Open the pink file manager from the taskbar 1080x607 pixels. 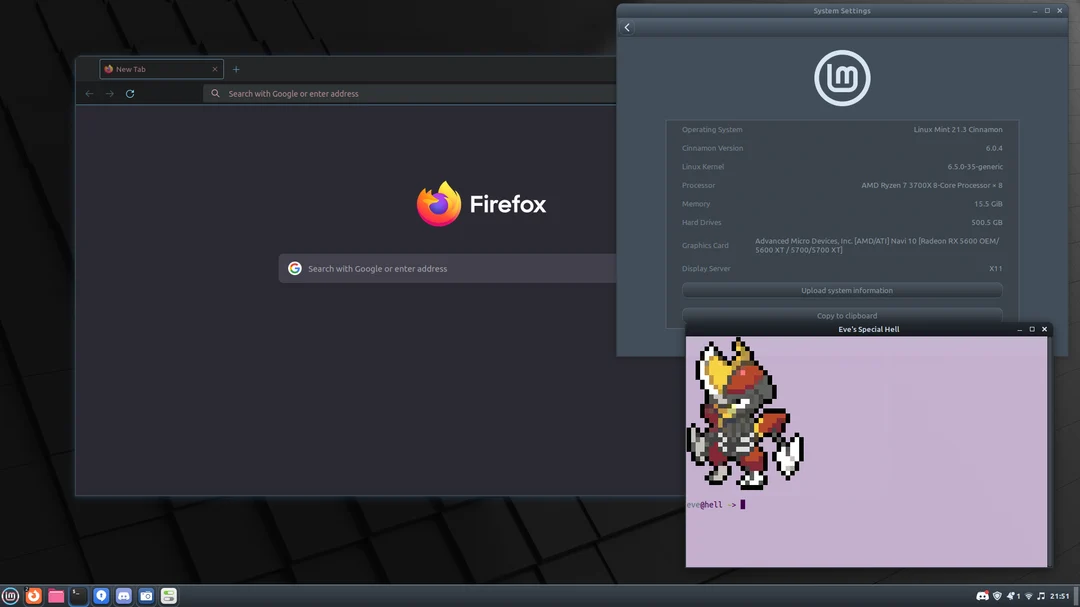point(56,595)
